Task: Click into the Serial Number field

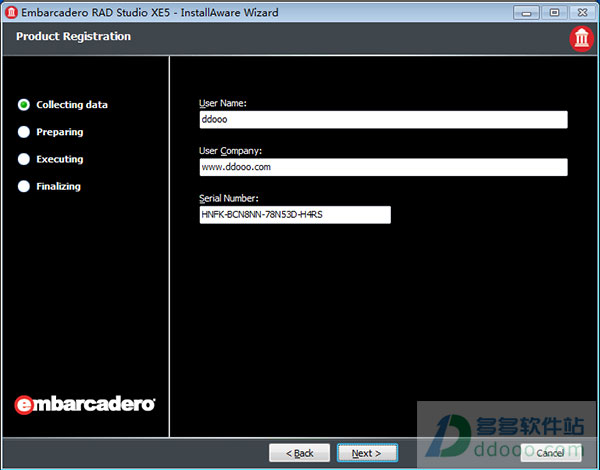Action: click(295, 215)
